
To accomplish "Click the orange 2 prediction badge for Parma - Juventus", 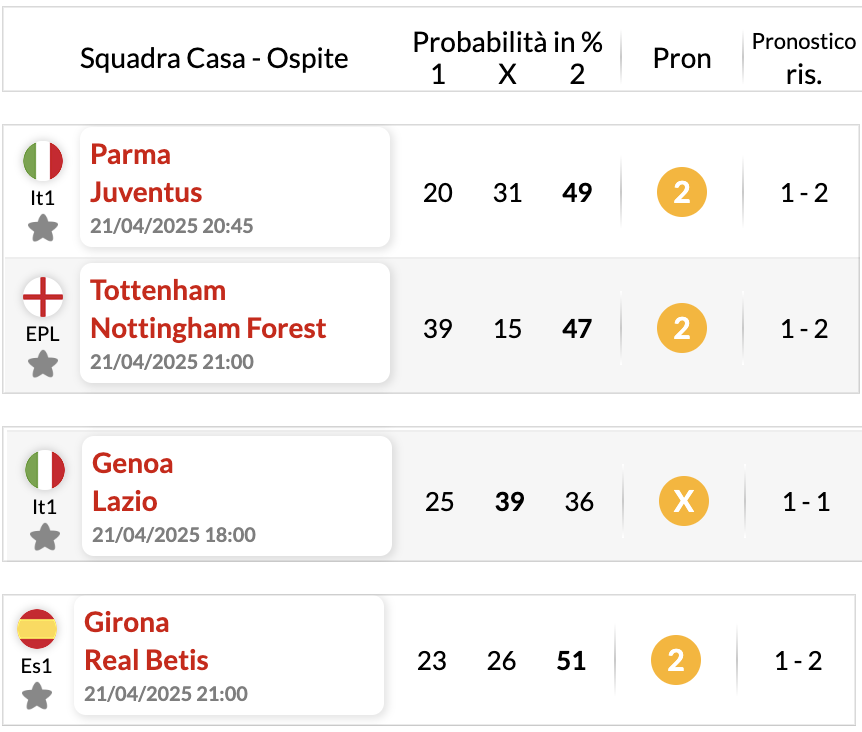I will click(682, 192).
